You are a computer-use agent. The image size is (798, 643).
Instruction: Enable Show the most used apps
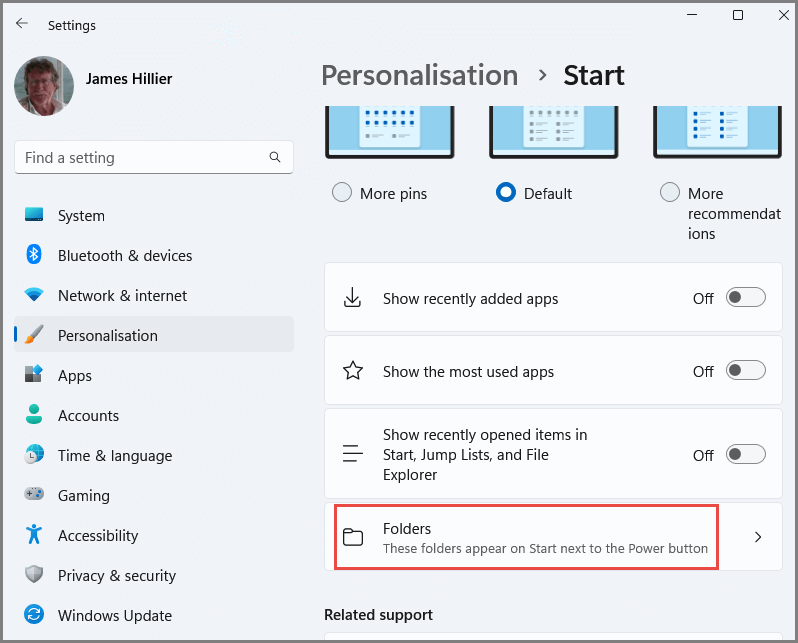(746, 371)
